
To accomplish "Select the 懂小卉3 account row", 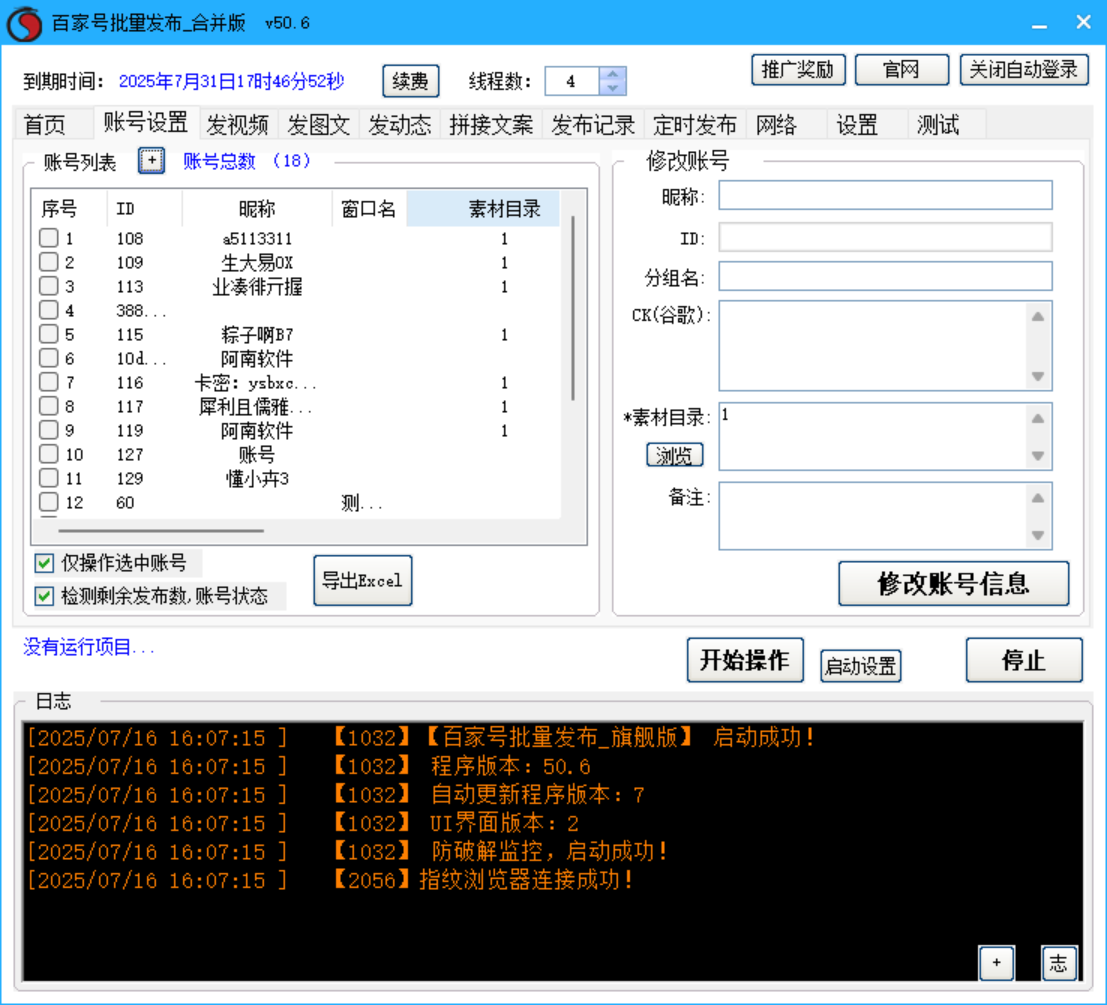I will (x=297, y=478).
